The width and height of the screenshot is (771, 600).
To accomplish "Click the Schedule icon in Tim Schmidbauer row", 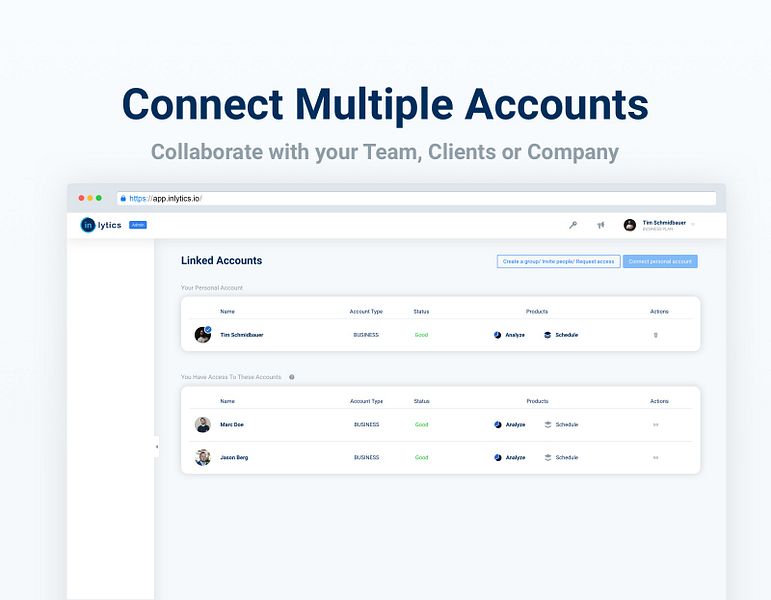I will (x=547, y=335).
